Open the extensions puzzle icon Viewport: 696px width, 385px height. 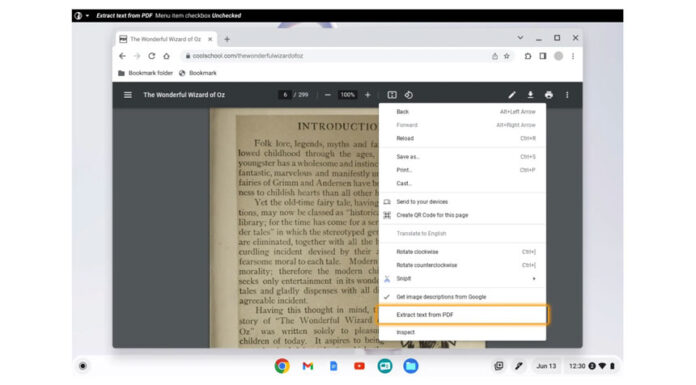(528, 56)
